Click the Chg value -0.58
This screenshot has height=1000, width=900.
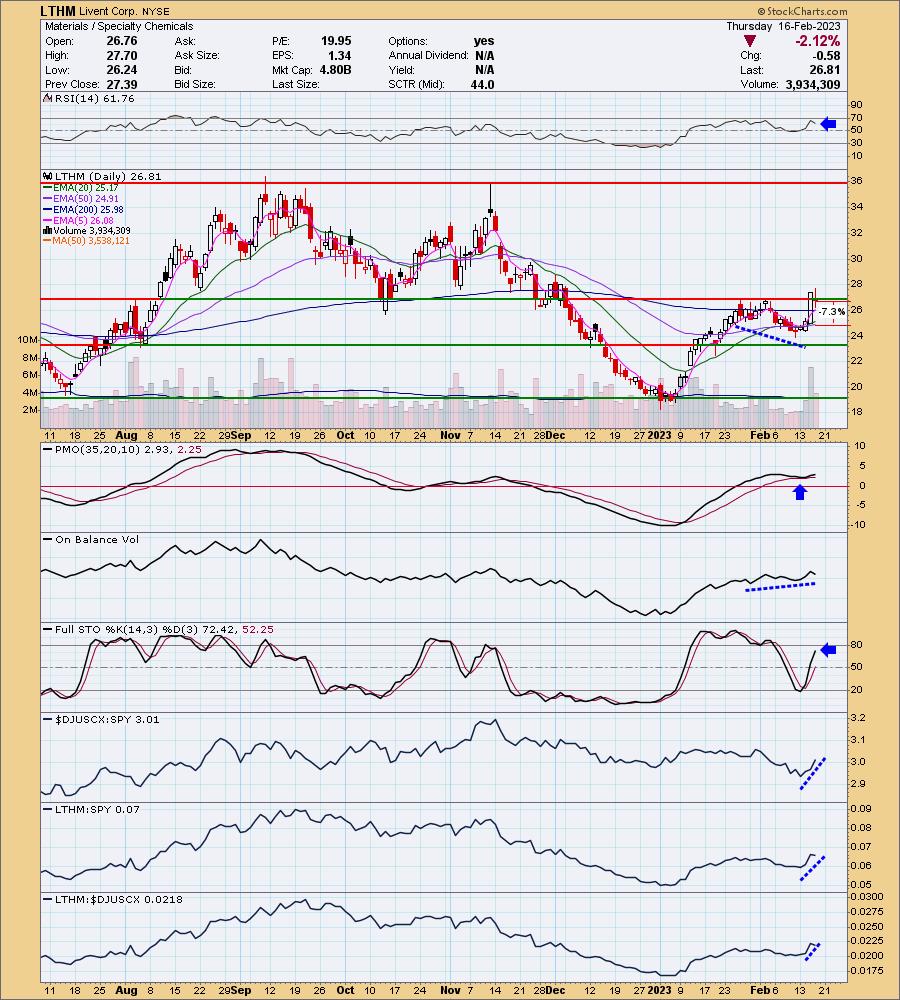[x=826, y=55]
